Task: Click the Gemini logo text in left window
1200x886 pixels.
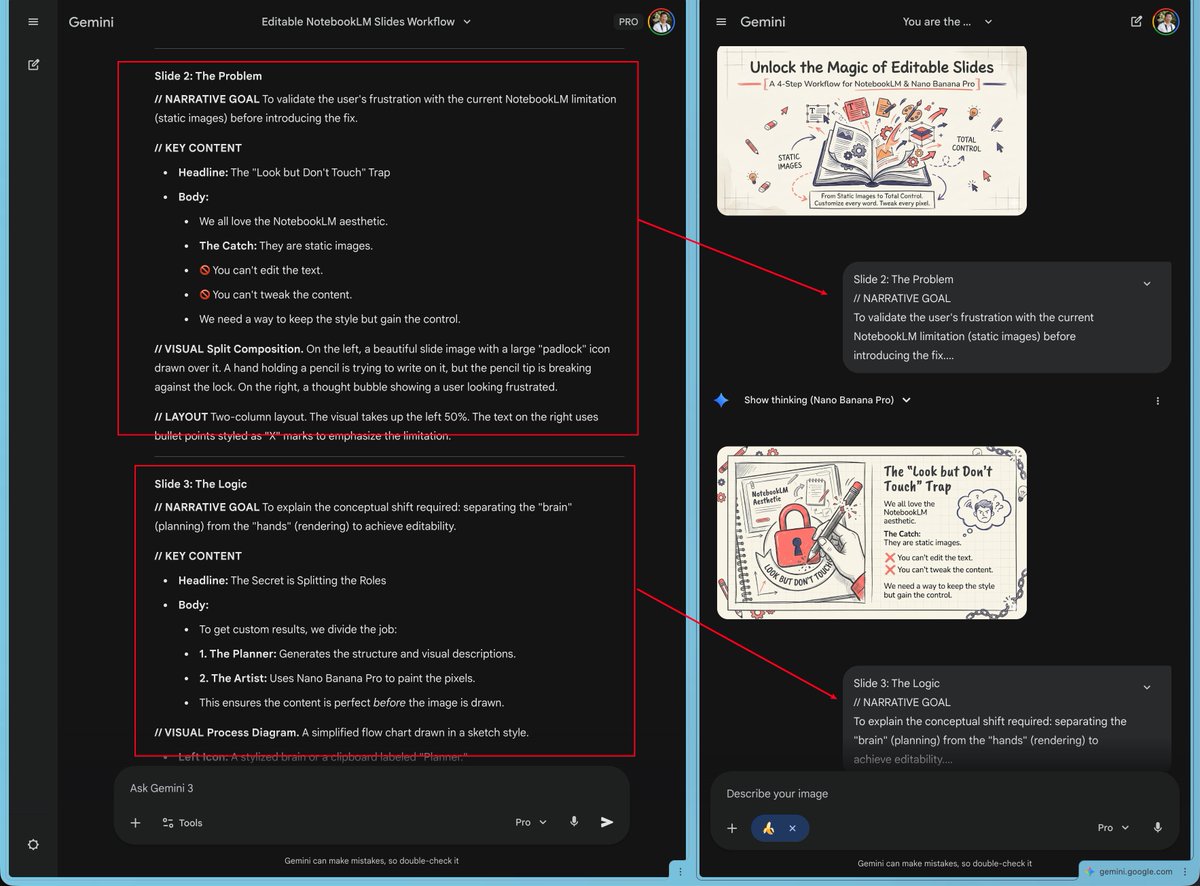Action: (91, 22)
